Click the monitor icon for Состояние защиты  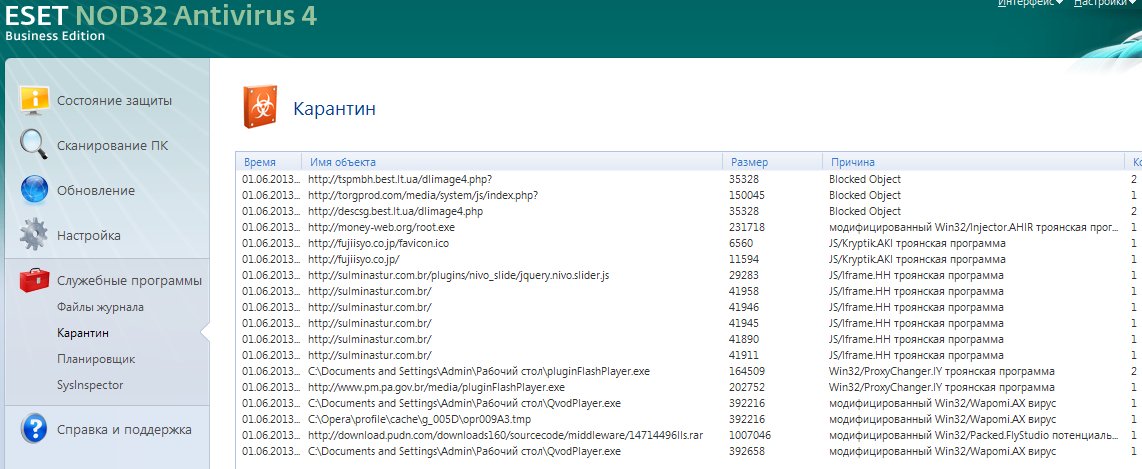pyautogui.click(x=34, y=100)
